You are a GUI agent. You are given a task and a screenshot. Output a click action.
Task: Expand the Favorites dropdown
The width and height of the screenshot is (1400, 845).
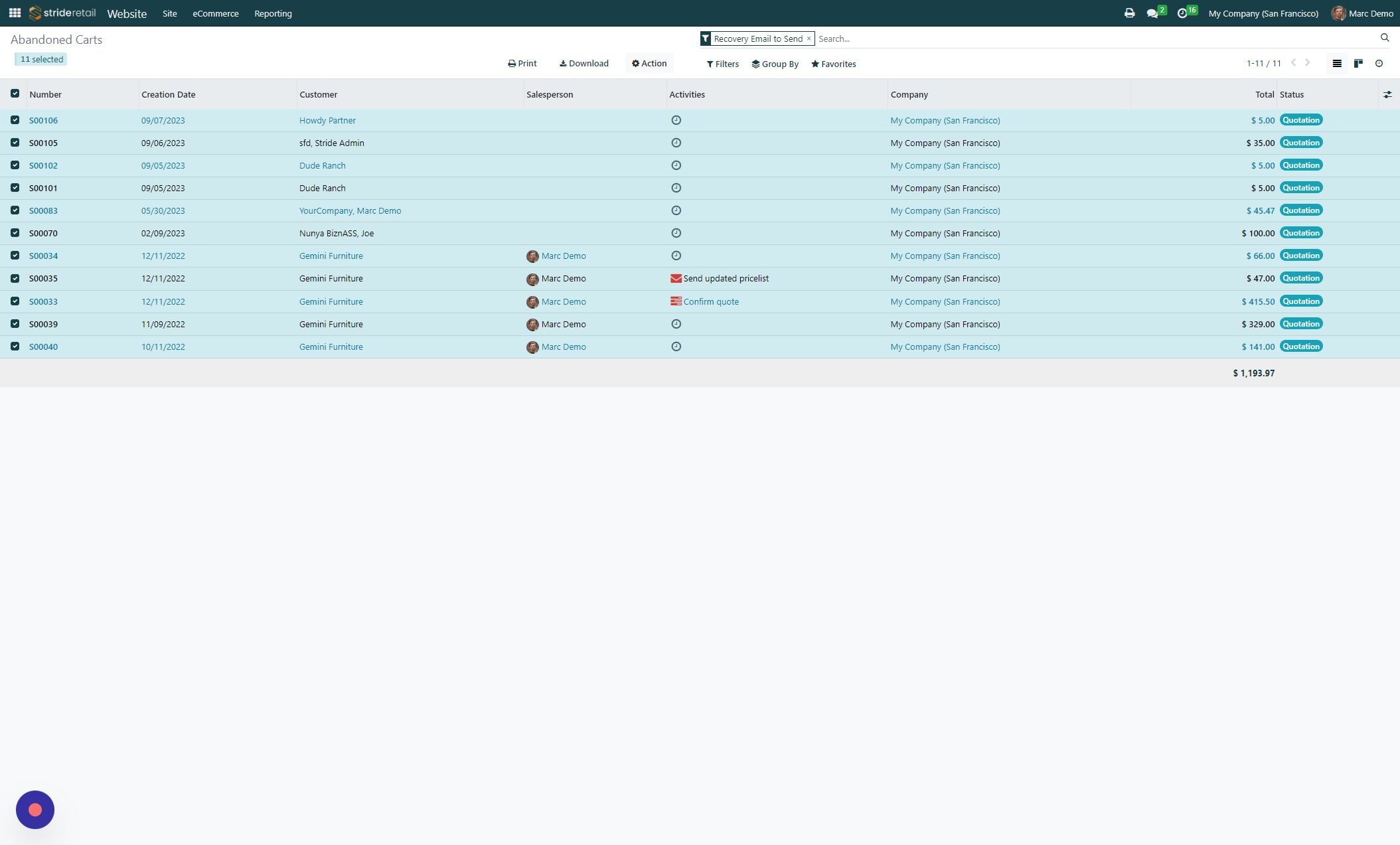tap(833, 64)
